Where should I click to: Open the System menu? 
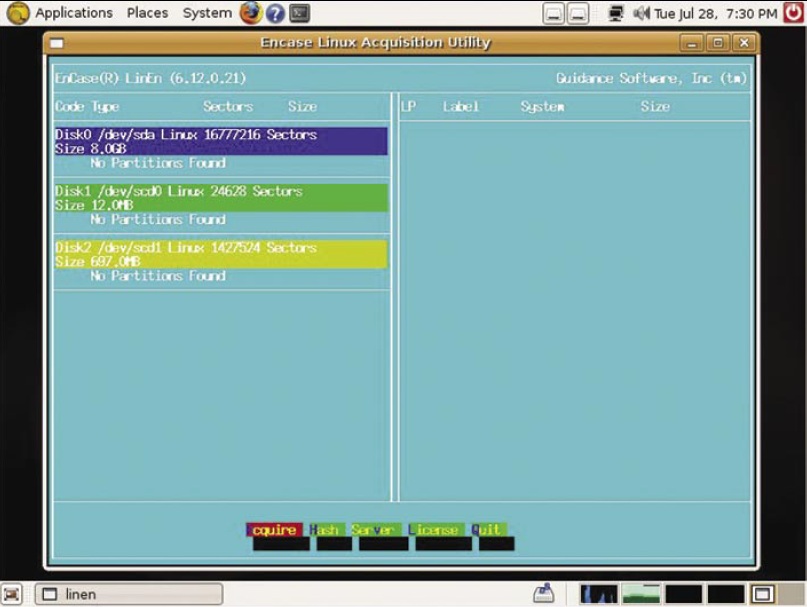[207, 13]
